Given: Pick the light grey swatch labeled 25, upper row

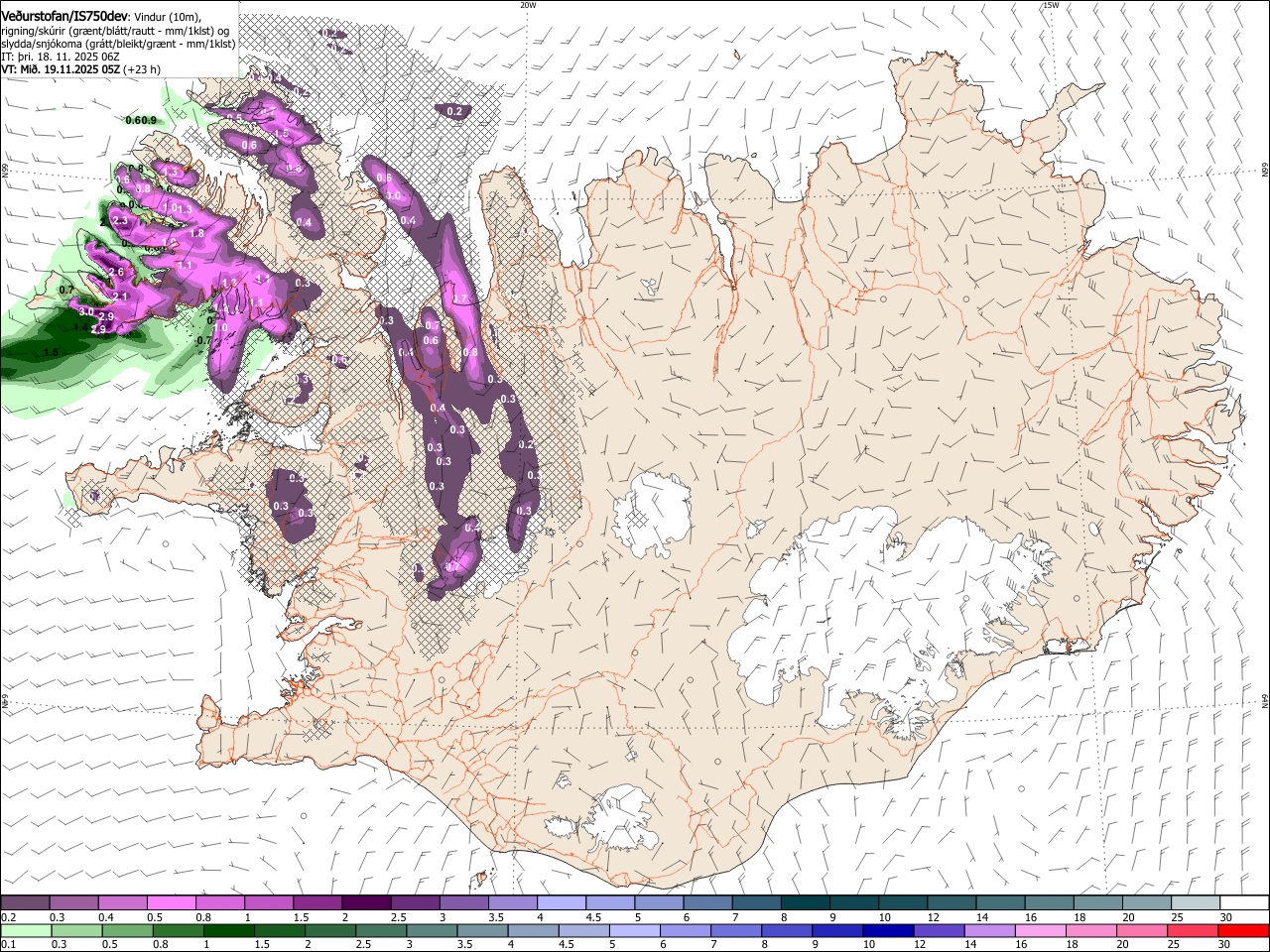Looking at the screenshot, I should [x=1195, y=902].
